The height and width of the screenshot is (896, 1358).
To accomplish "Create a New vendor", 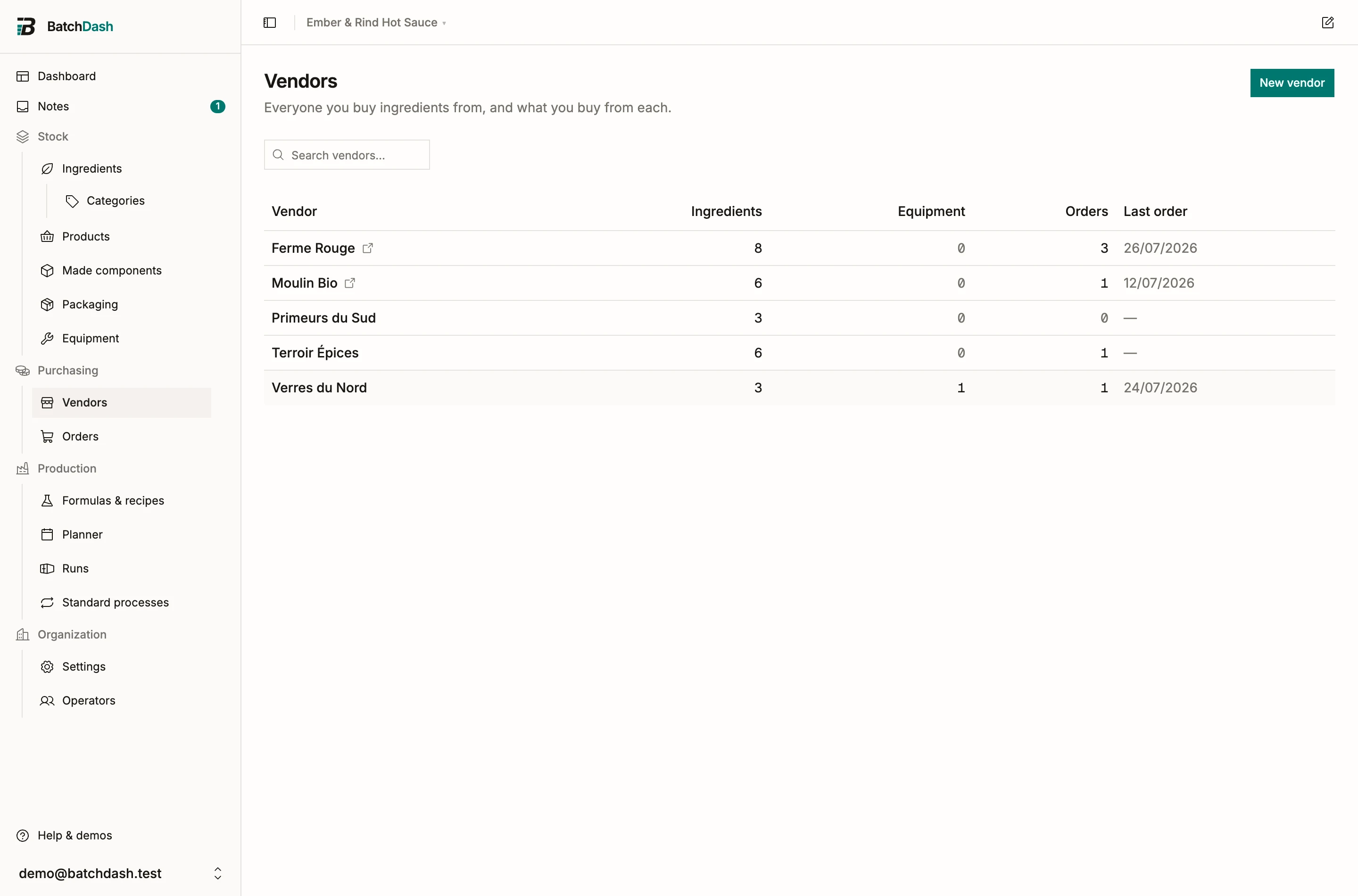I will tap(1292, 83).
